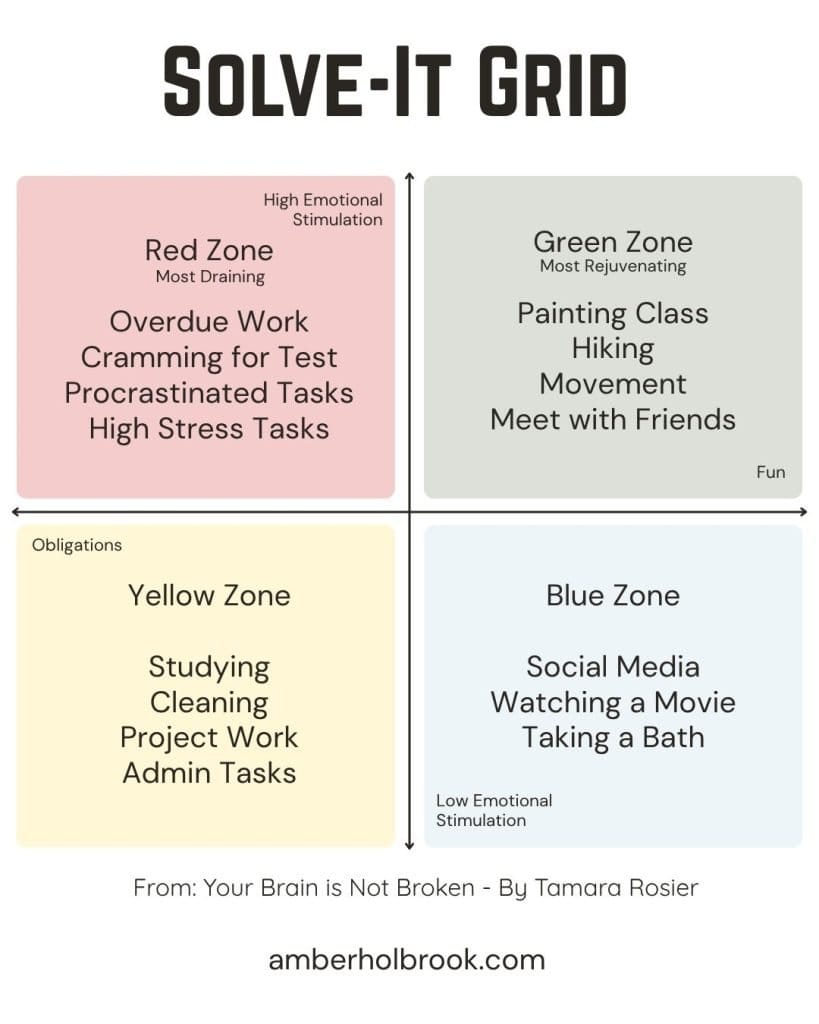The height and width of the screenshot is (1024, 819).
Task: Click the Solve-It Grid title
Action: 394,82
